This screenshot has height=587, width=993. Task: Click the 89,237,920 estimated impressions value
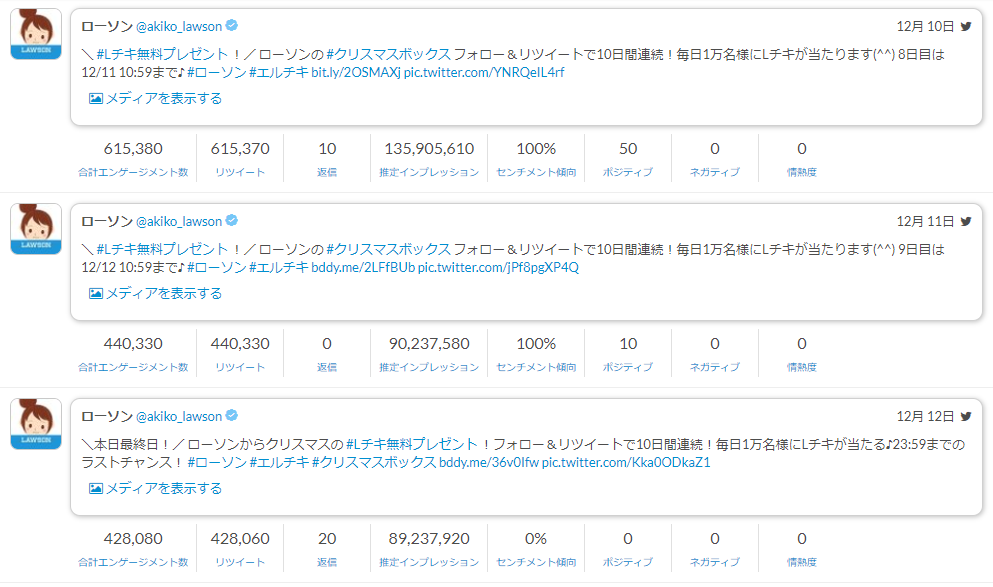coord(428,538)
